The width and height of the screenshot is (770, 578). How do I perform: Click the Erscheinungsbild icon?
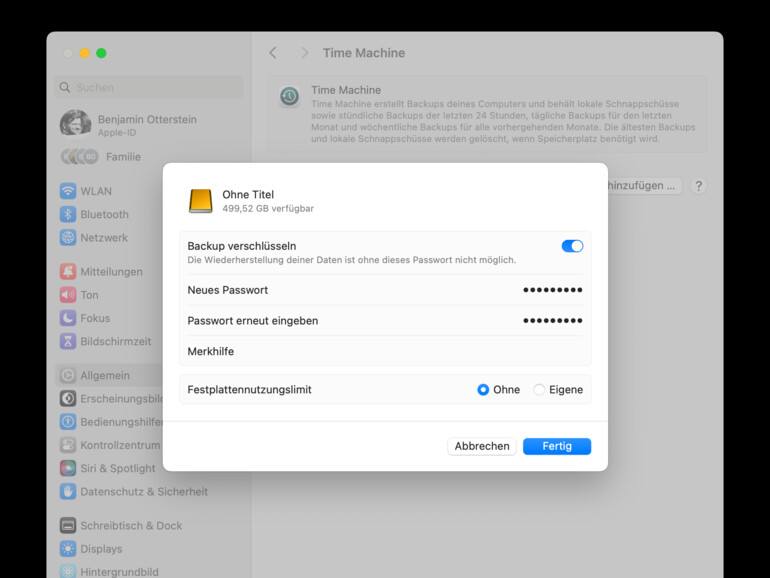click(68, 398)
